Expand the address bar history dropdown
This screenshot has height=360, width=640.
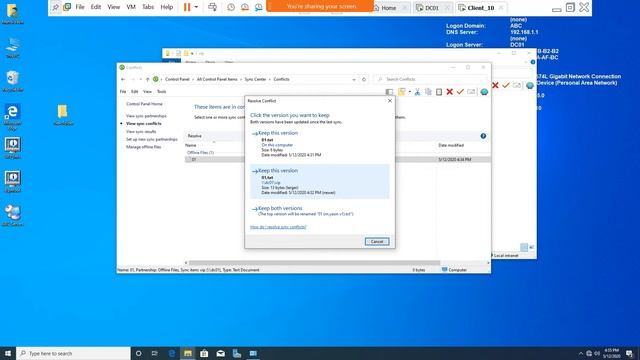point(354,80)
